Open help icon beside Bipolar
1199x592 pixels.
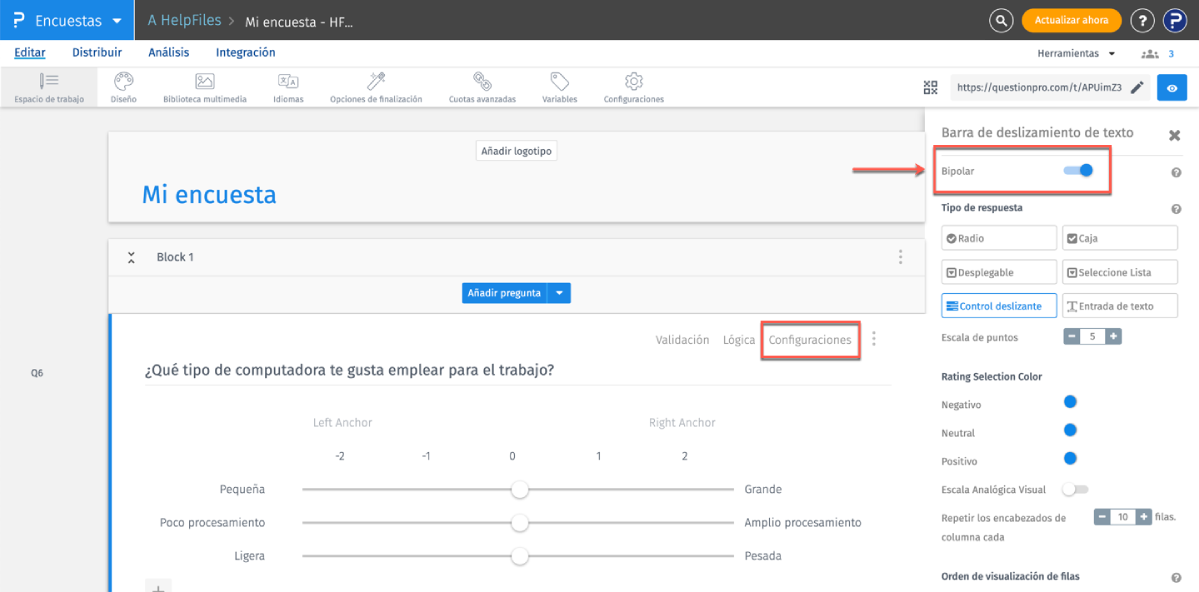pyautogui.click(x=1177, y=173)
